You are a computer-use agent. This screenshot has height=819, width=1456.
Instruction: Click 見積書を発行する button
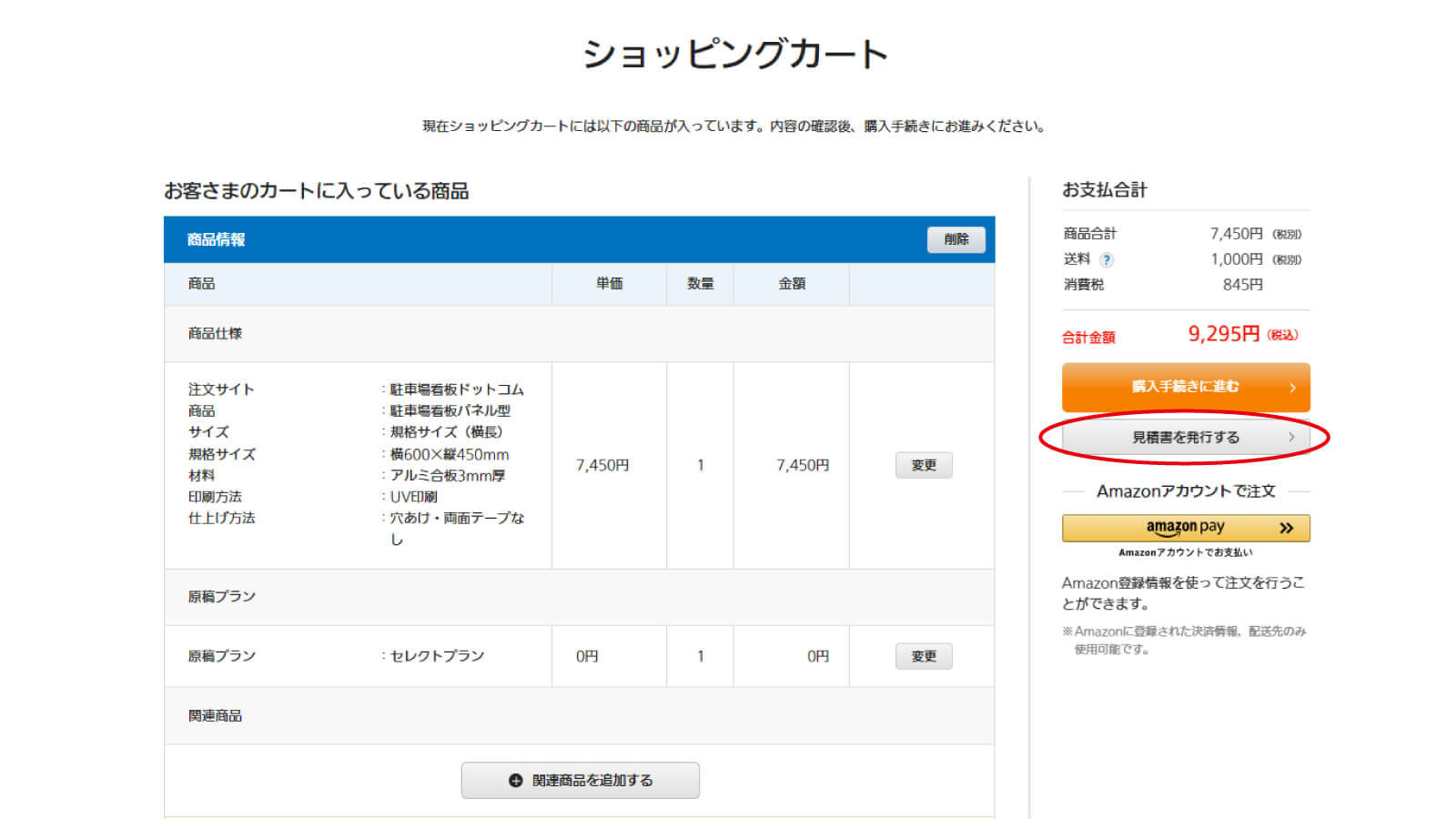1186,438
